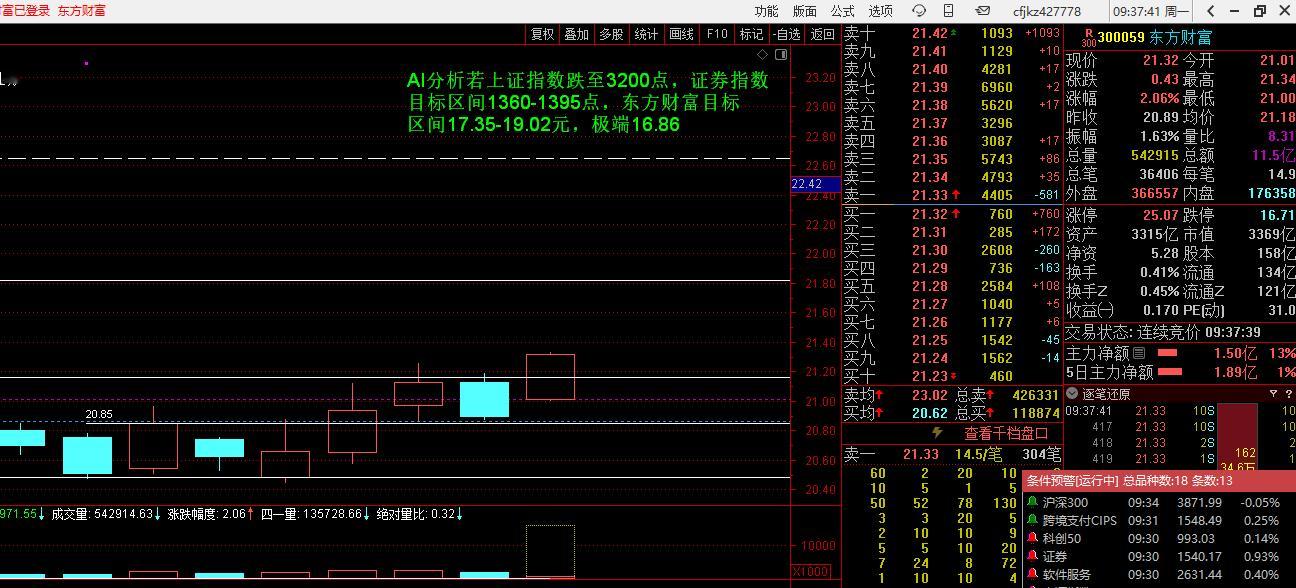The height and width of the screenshot is (588, 1296).
Task: Click the latest red hollow candlestick
Action: coord(550,377)
